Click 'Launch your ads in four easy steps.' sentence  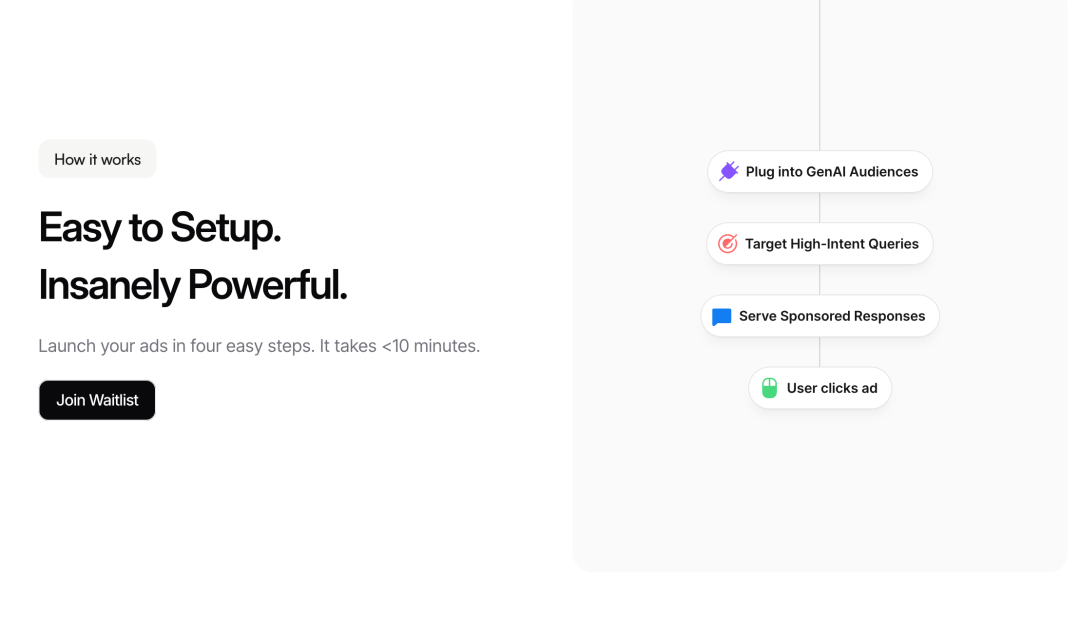[x=176, y=346]
